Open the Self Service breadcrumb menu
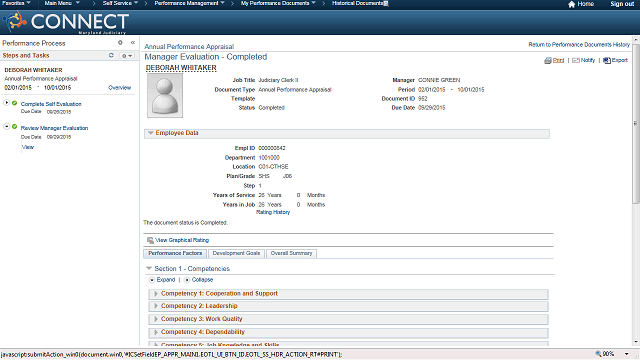The image size is (640, 360). click(x=120, y=3)
